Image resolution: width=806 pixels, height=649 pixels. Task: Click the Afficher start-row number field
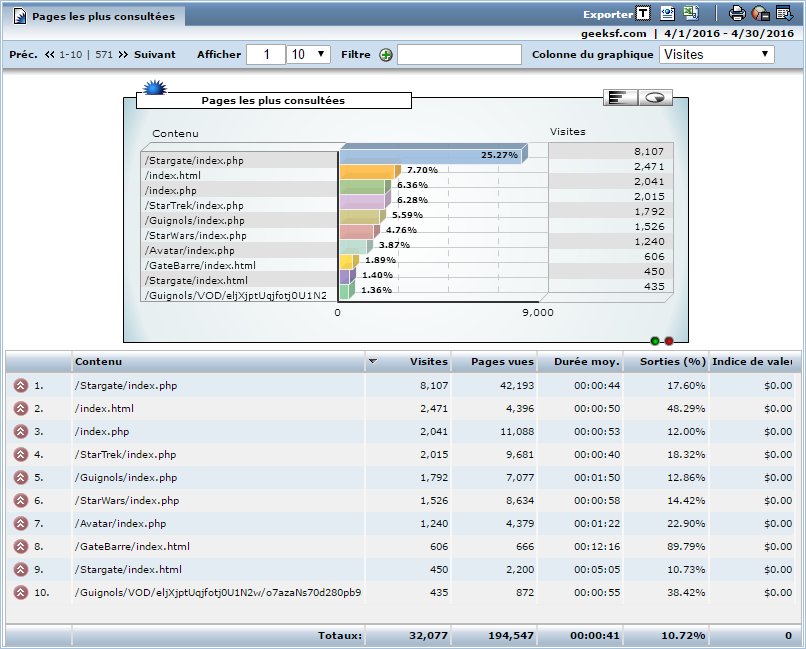pyautogui.click(x=266, y=54)
